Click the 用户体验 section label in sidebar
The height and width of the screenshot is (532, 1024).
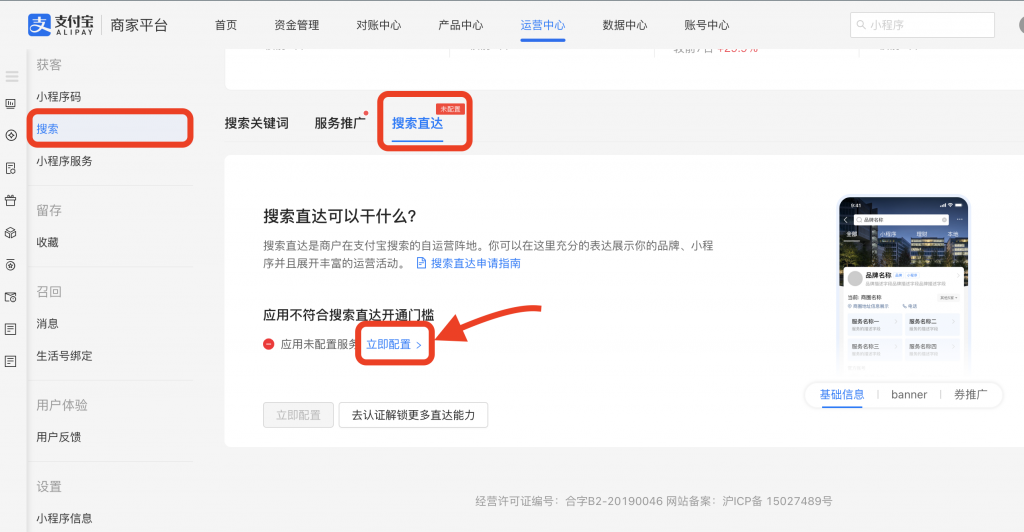tap(62, 405)
